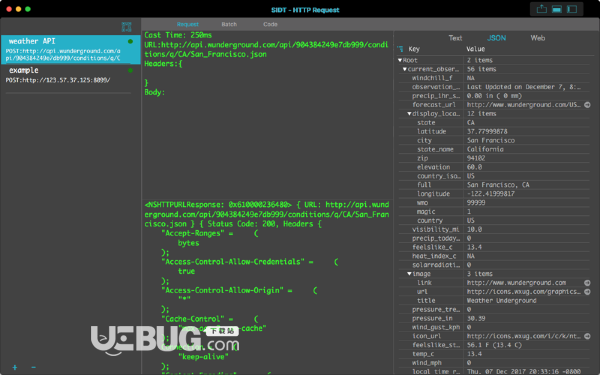Toggle the sidebar layout icon
The image size is (600, 375).
point(572,9)
